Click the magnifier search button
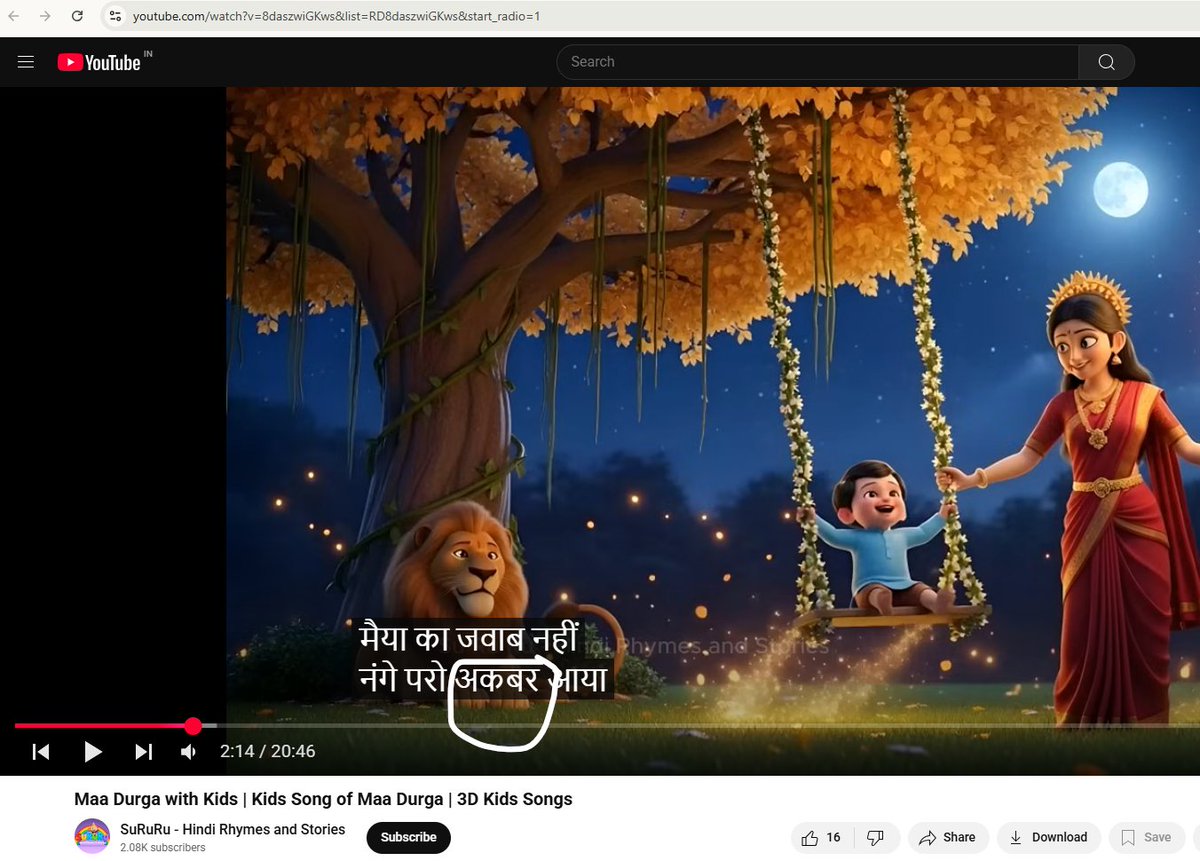 (x=1106, y=62)
